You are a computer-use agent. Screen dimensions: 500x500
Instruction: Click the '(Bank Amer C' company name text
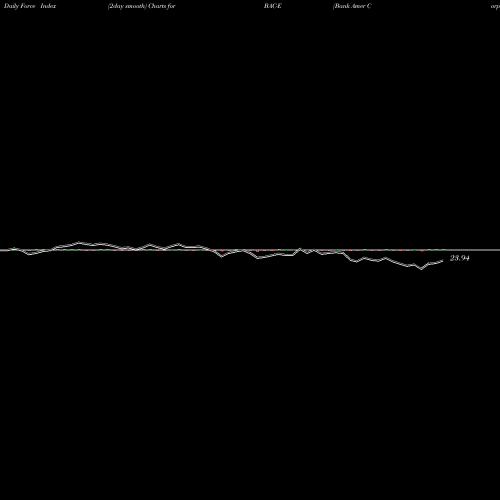[x=352, y=6]
